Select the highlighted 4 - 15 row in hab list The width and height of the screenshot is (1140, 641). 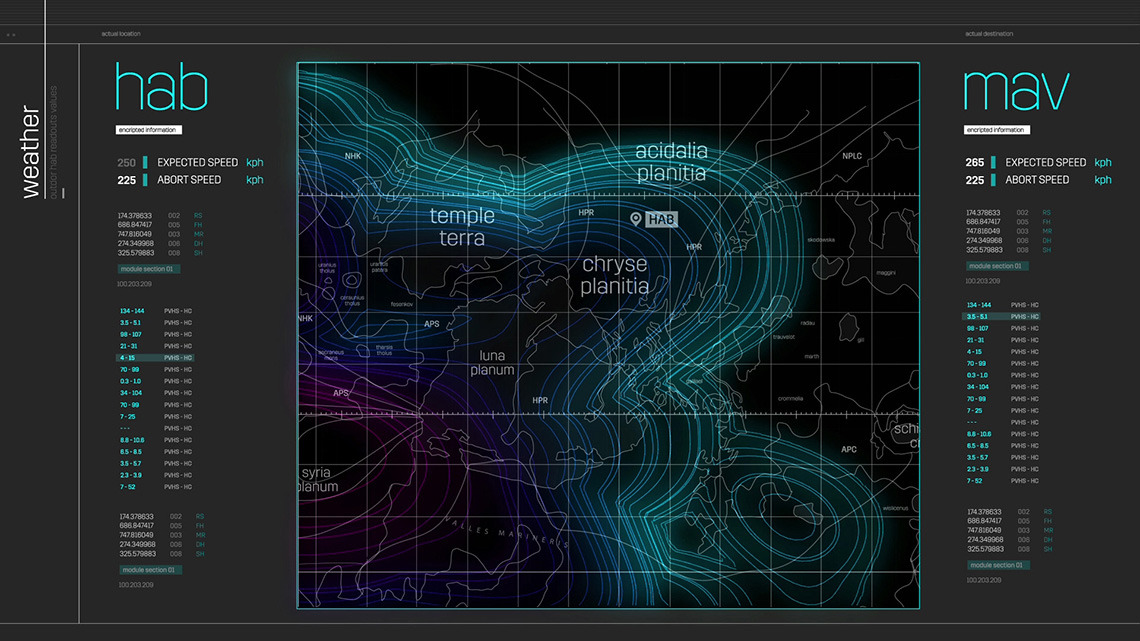coord(156,358)
